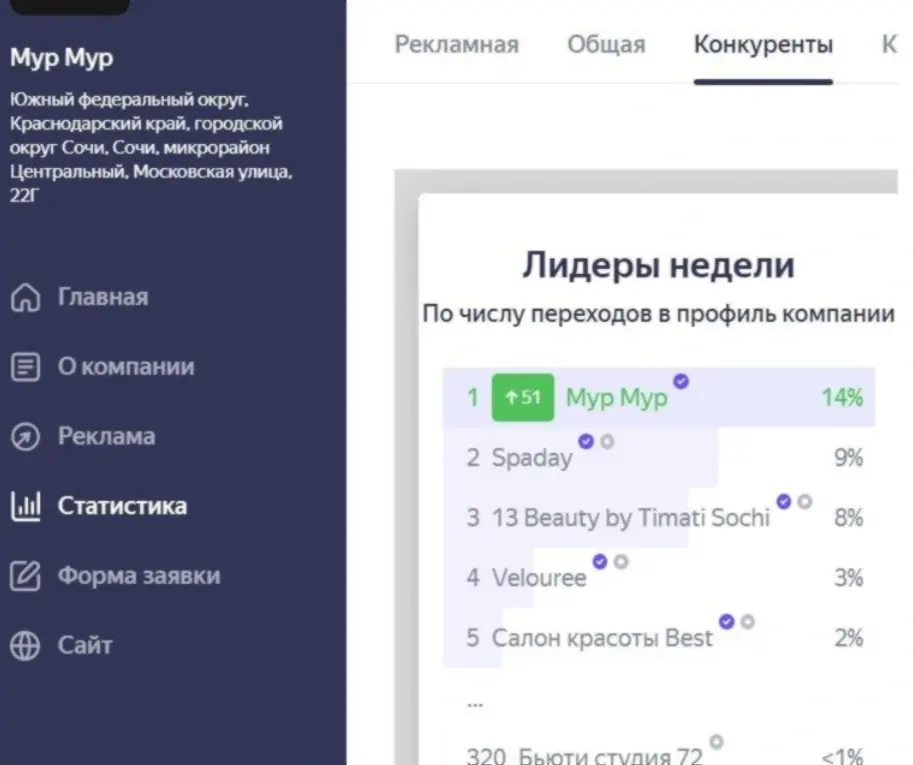The width and height of the screenshot is (913, 765).
Task: Switch to the Общая tab
Action: coord(606,44)
